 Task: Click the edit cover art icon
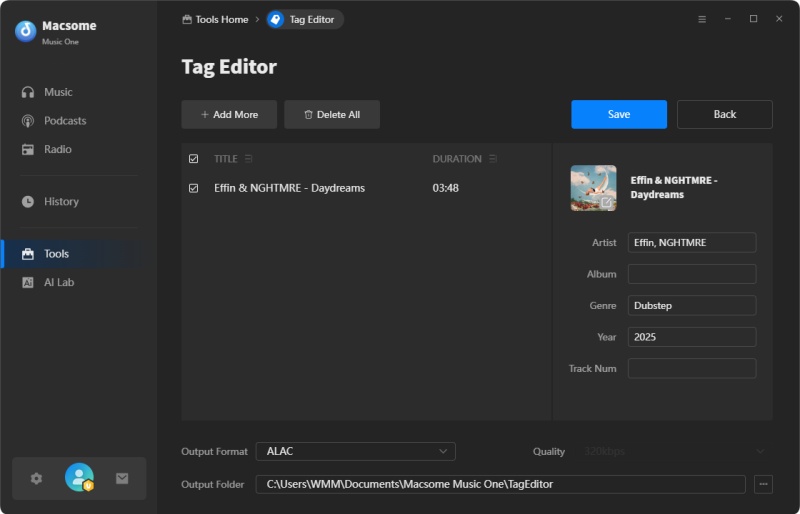[x=606, y=202]
